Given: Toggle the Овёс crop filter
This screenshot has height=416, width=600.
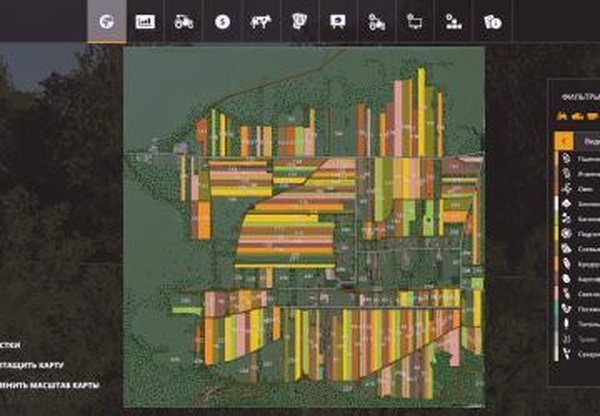Looking at the screenshot, I should coord(578,189).
